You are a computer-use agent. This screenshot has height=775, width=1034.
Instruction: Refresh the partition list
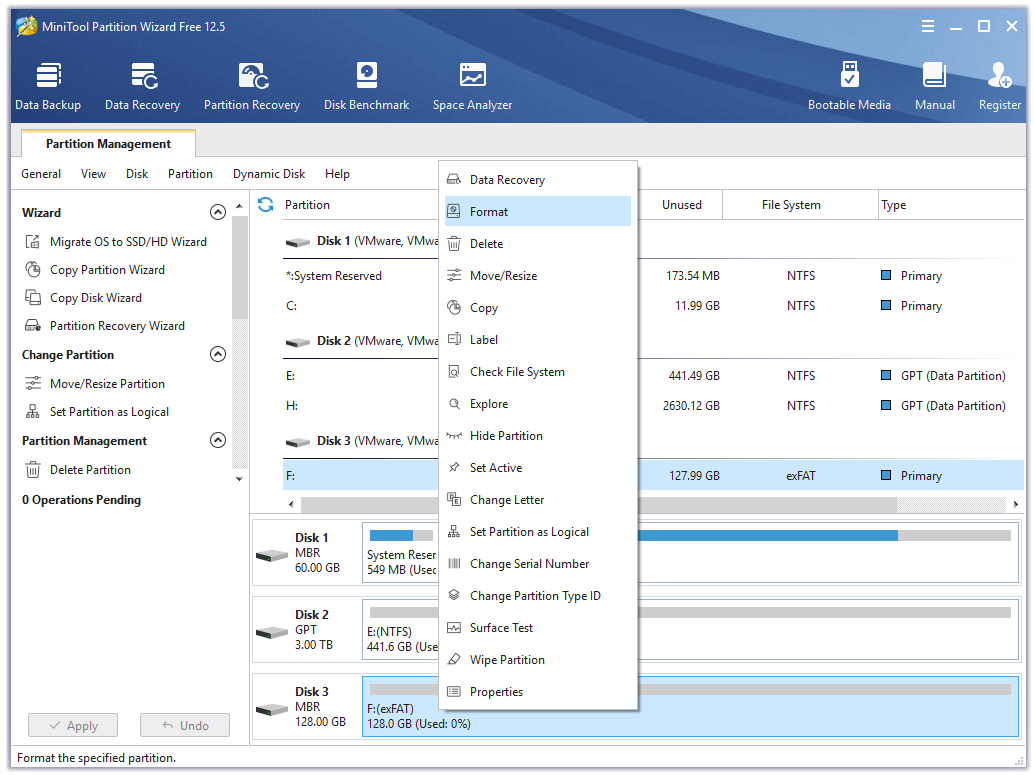click(266, 204)
